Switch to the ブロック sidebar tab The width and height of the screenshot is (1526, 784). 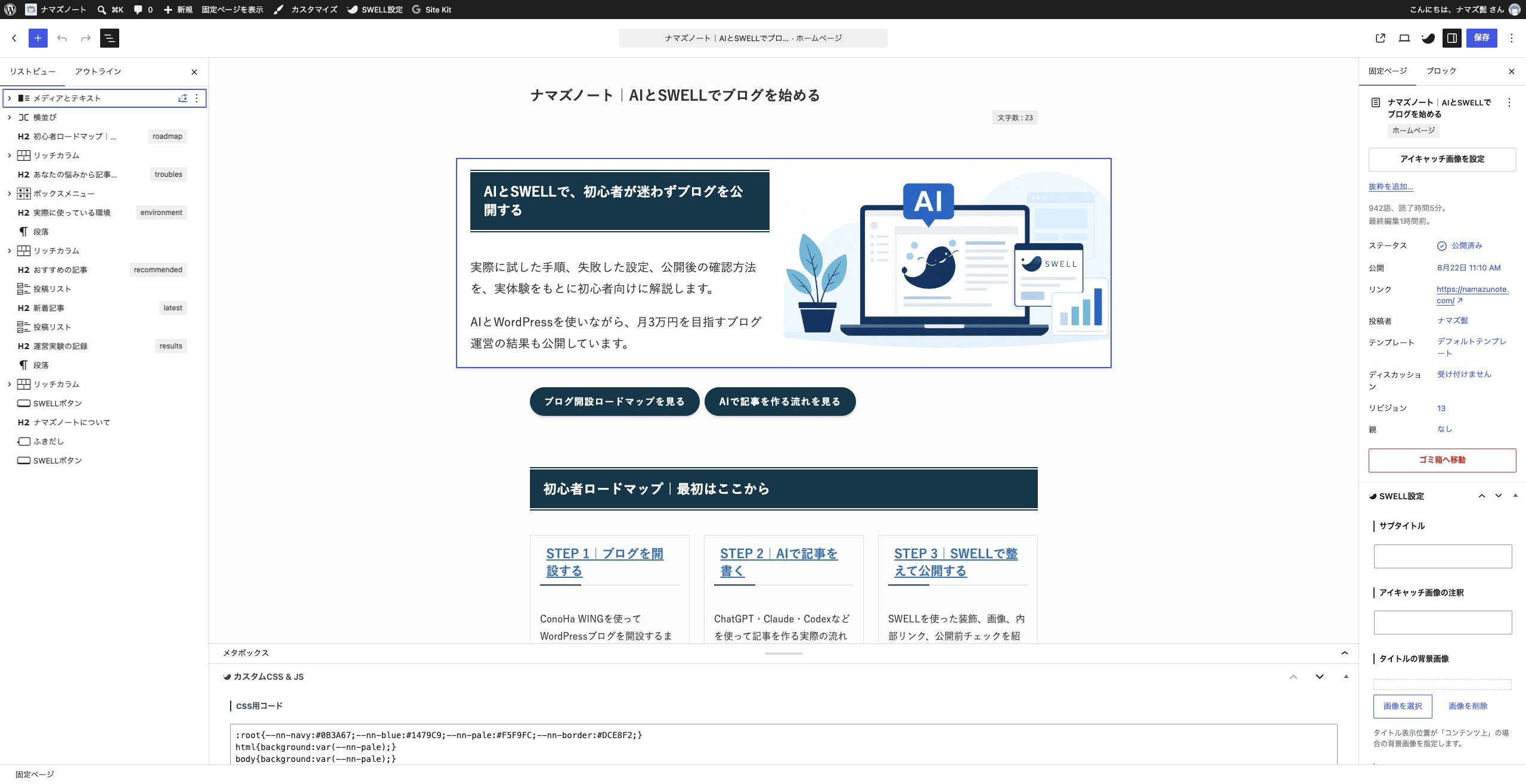coord(1441,71)
